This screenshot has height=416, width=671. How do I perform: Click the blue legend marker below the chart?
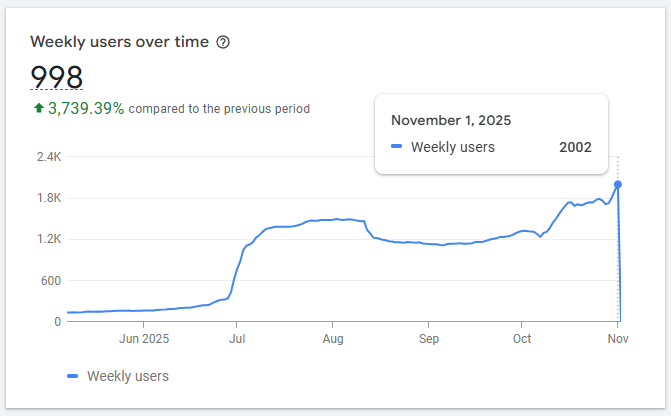[x=72, y=376]
